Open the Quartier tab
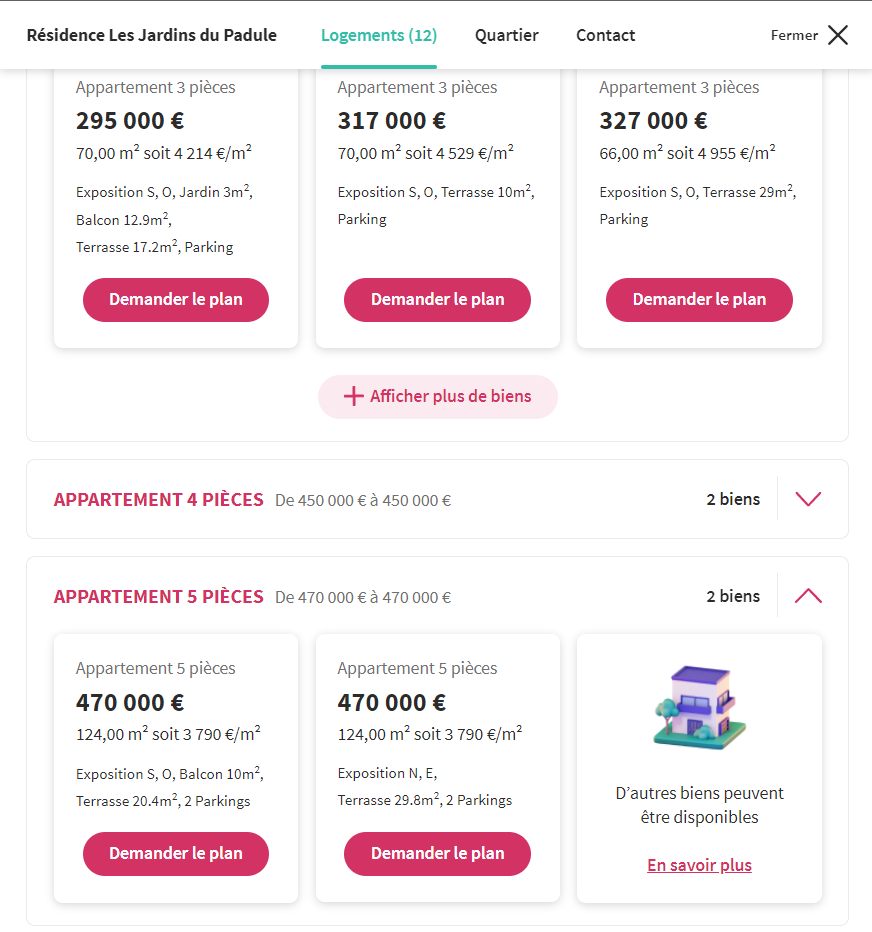This screenshot has width=872, height=932. [x=506, y=35]
